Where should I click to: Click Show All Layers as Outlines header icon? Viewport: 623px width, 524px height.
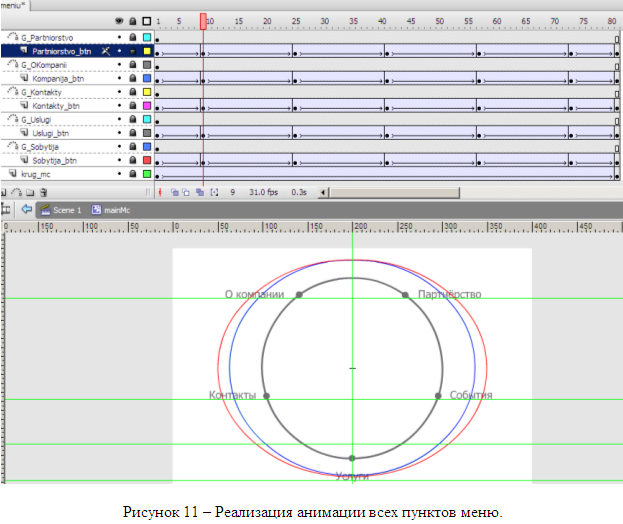coord(147,21)
